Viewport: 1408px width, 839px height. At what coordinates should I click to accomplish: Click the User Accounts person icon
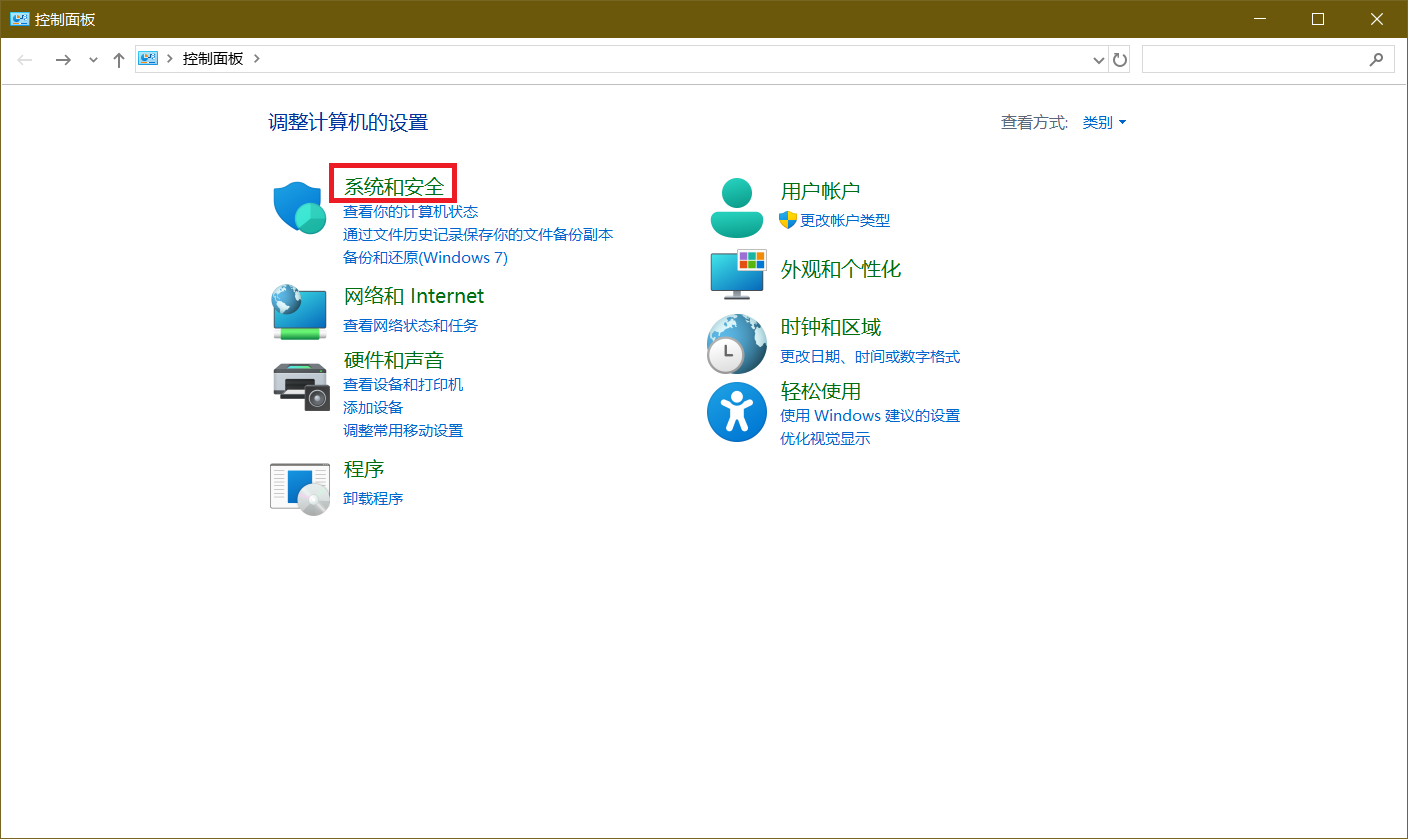(737, 207)
